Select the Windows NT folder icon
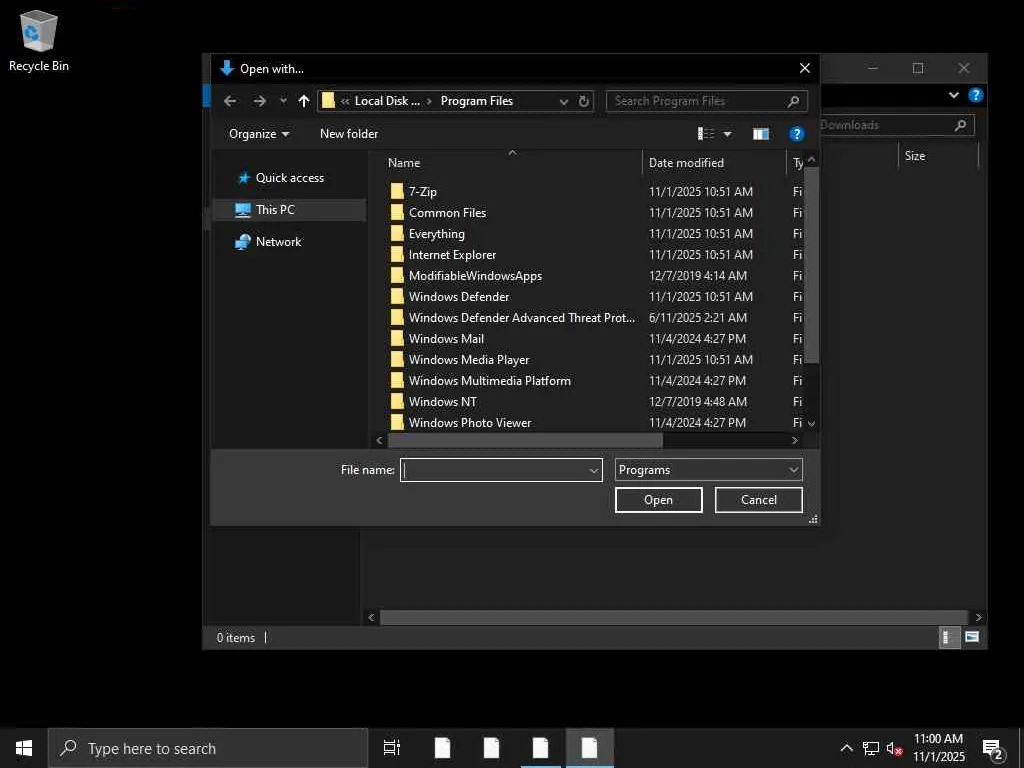Screen dimensions: 1024x768 [397, 402]
